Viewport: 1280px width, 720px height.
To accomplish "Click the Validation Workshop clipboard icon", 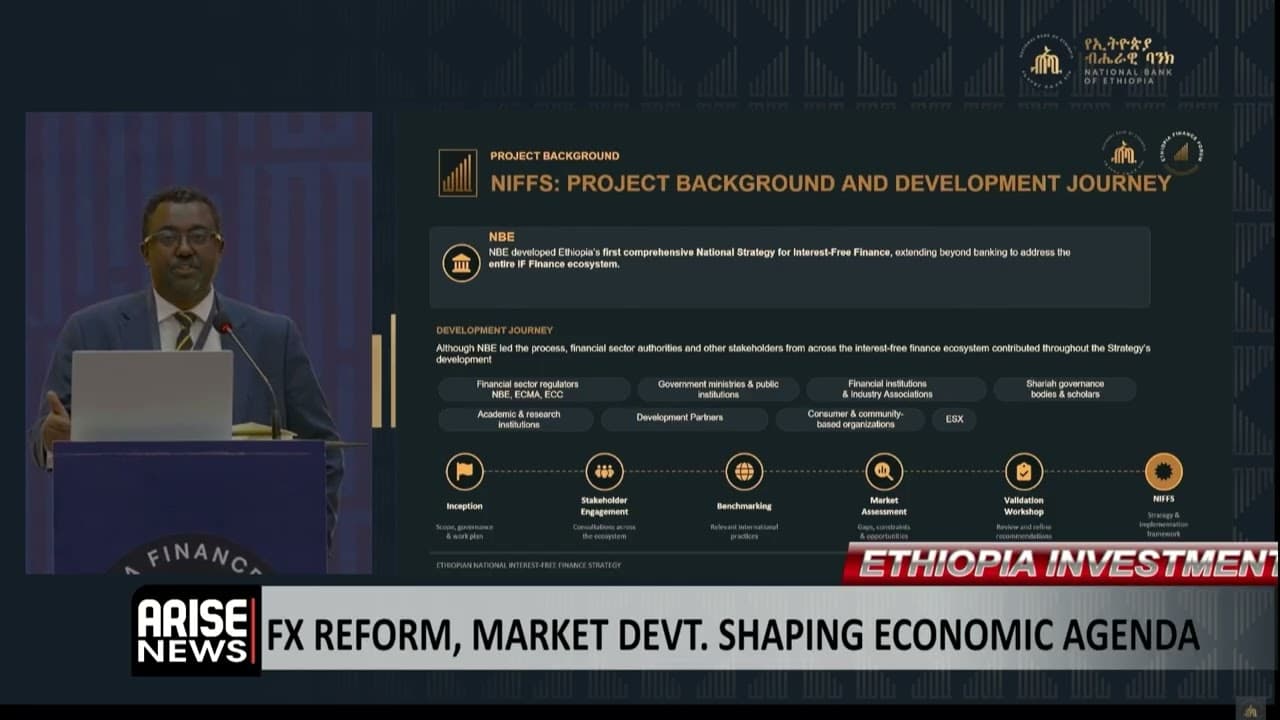I will tap(1023, 471).
